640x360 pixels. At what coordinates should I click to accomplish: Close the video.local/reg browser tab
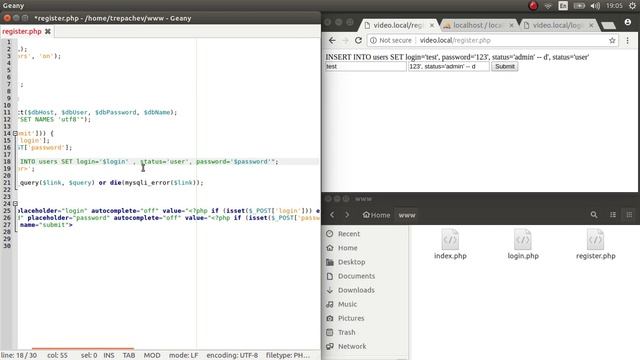[x=432, y=25]
